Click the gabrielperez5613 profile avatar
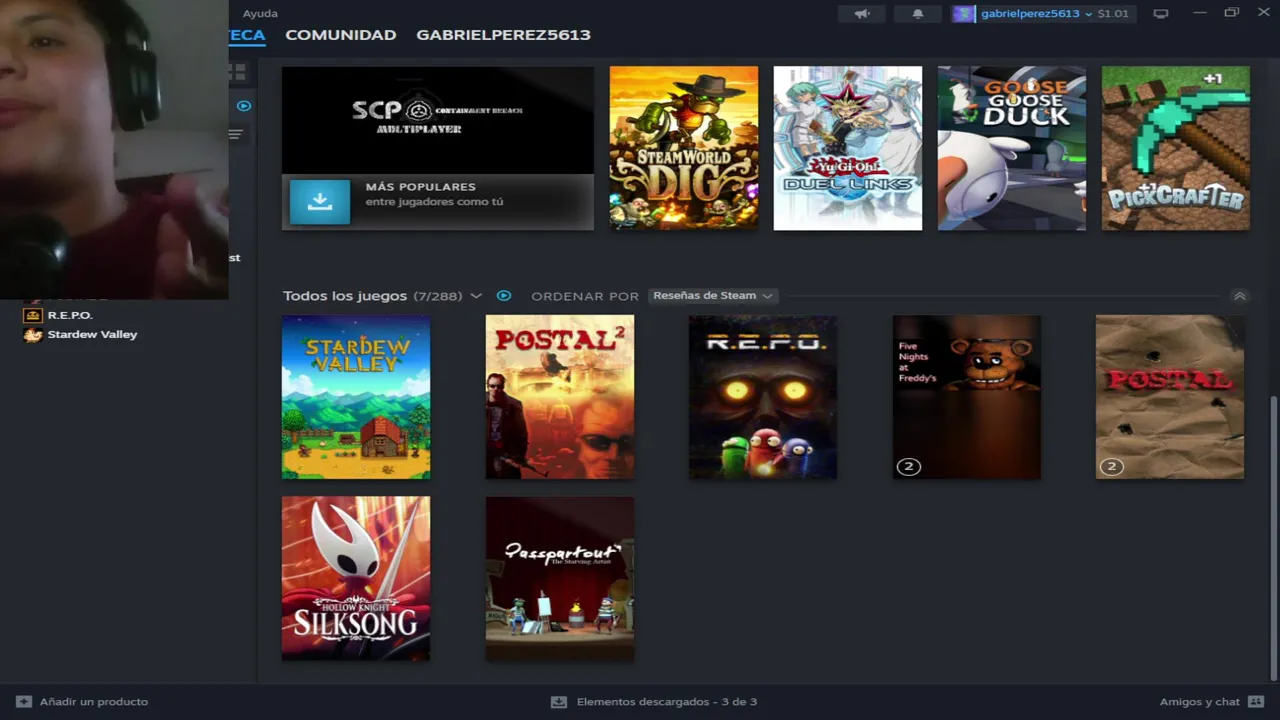The height and width of the screenshot is (720, 1280). pyautogui.click(x=963, y=14)
